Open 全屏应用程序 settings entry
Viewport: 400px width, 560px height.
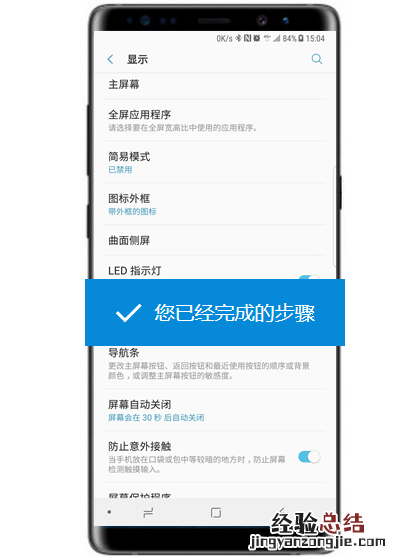(x=215, y=120)
